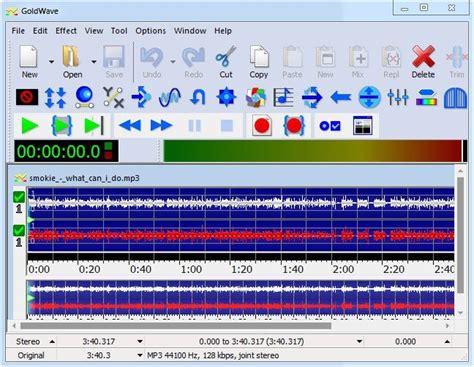The width and height of the screenshot is (474, 367).
Task: Click the Repl replace icon
Action: click(x=391, y=62)
